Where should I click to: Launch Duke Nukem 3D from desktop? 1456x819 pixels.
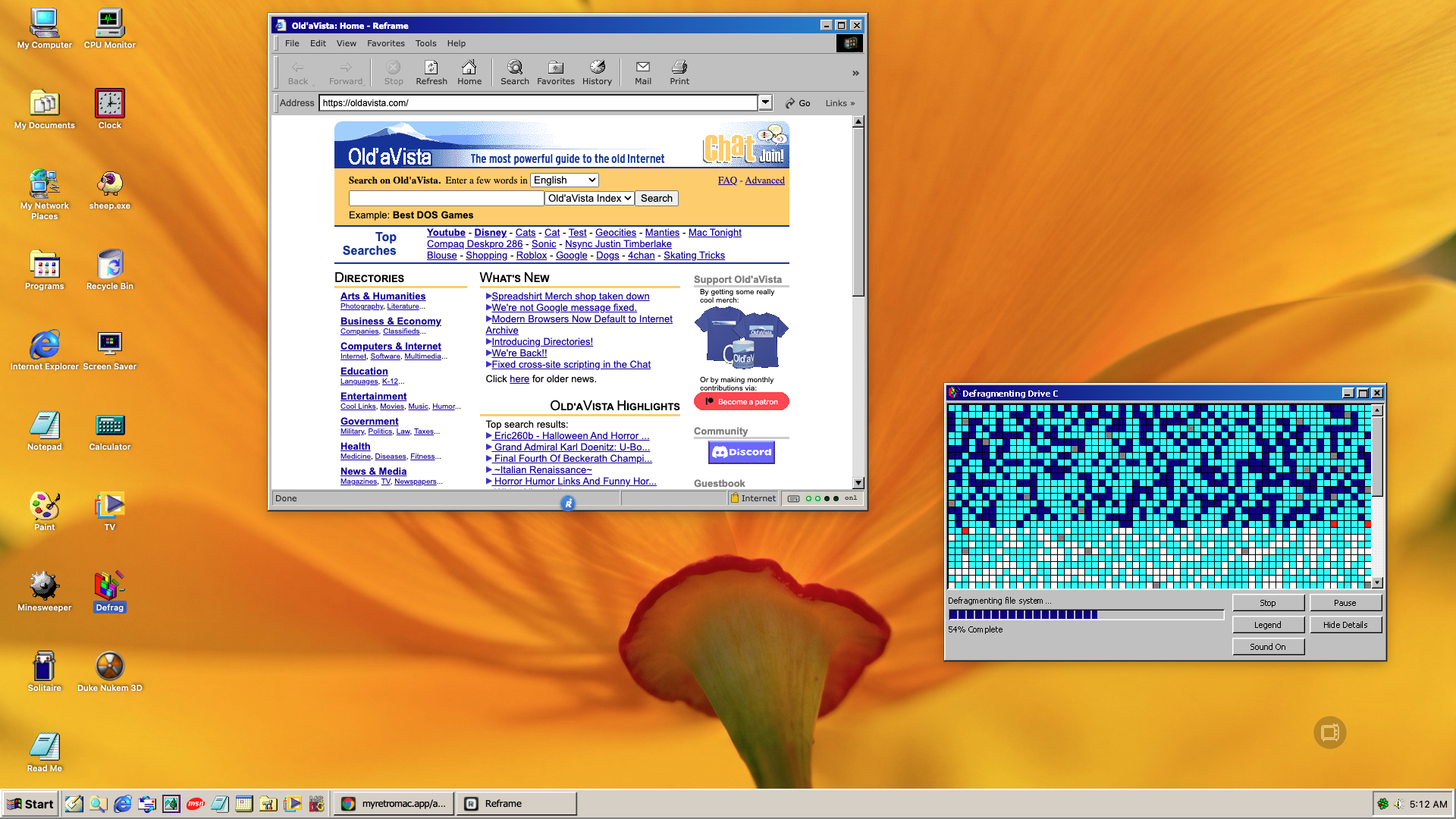click(109, 672)
